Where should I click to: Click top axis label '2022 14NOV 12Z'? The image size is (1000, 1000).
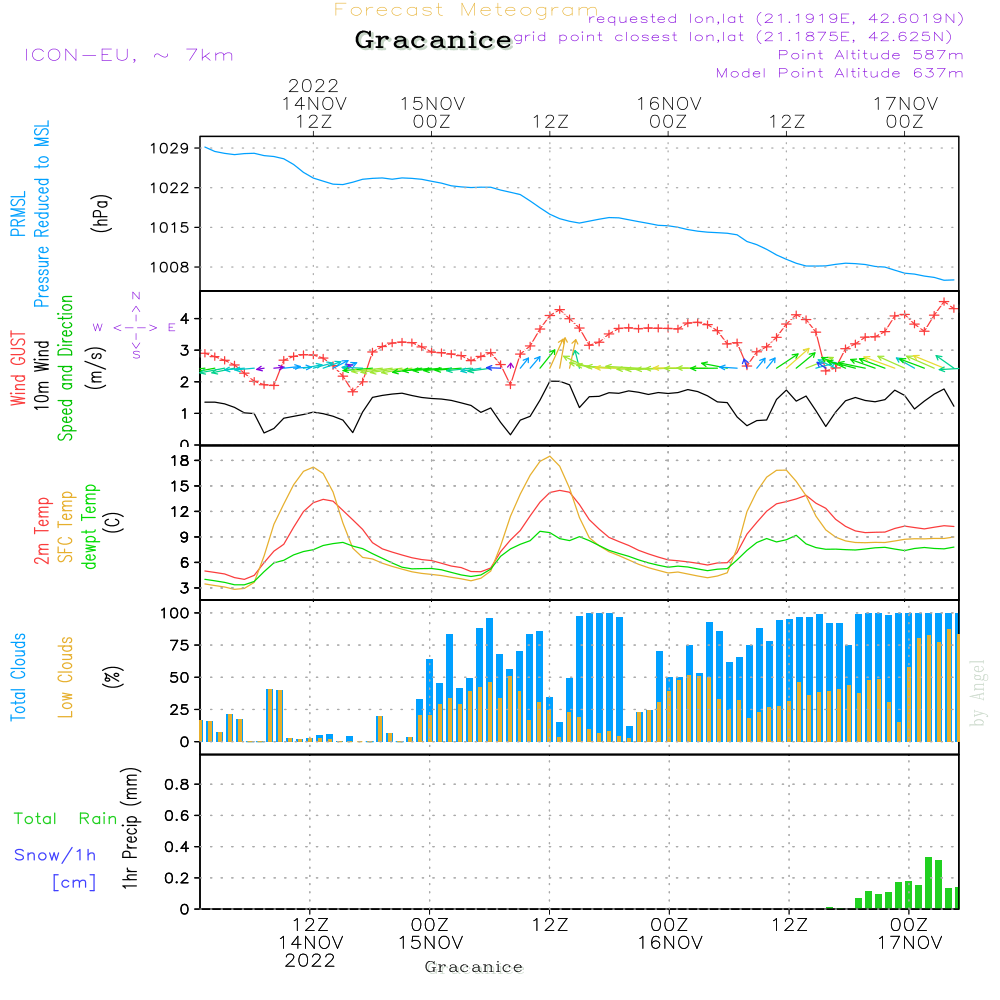click(x=314, y=103)
